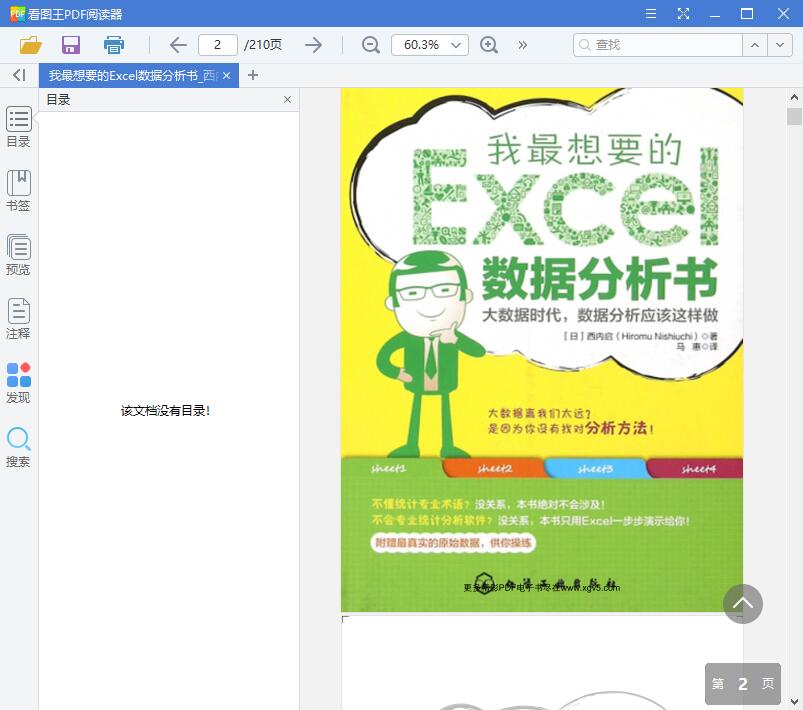The image size is (803, 710).
Task: Open 预览 thumbnails in sidebar
Action: click(x=18, y=255)
